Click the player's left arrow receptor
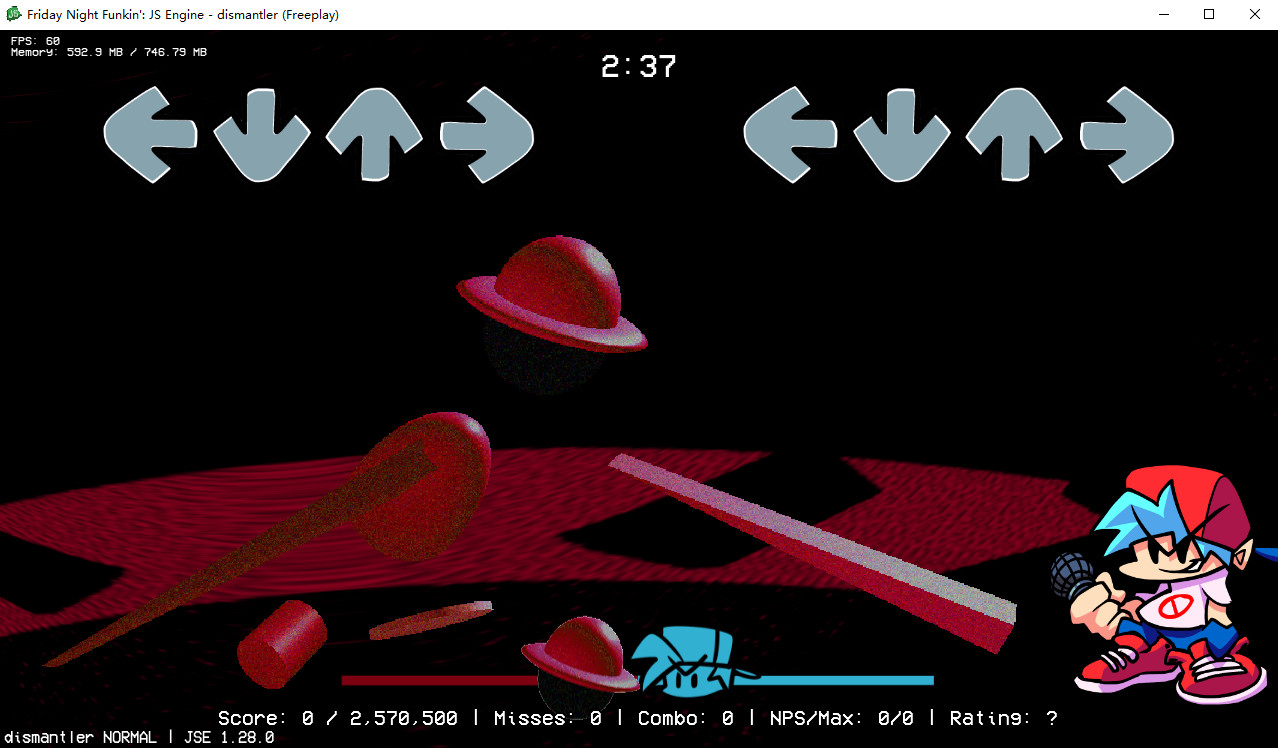Image resolution: width=1278 pixels, height=748 pixels. 791,134
